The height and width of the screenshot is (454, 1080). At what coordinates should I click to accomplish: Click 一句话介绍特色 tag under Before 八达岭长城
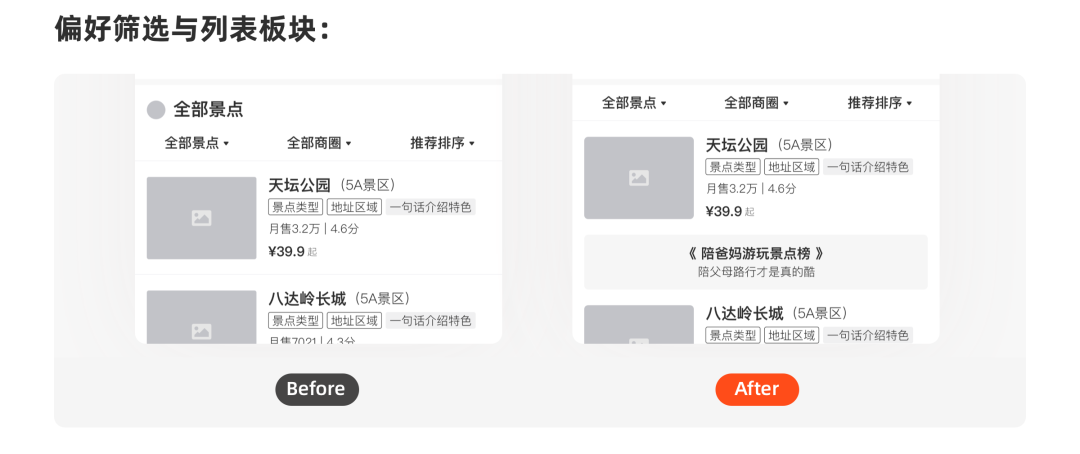pyautogui.click(x=430, y=320)
